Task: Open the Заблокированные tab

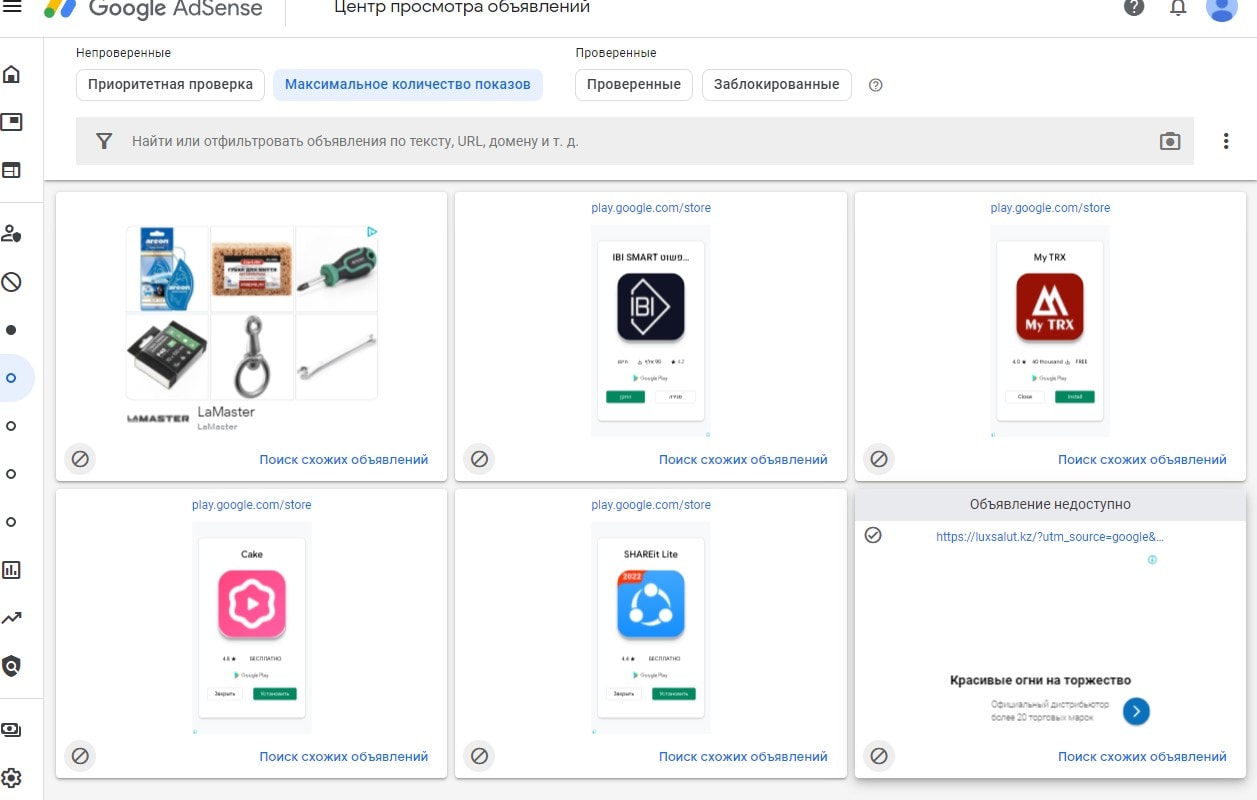Action: pyautogui.click(x=776, y=85)
